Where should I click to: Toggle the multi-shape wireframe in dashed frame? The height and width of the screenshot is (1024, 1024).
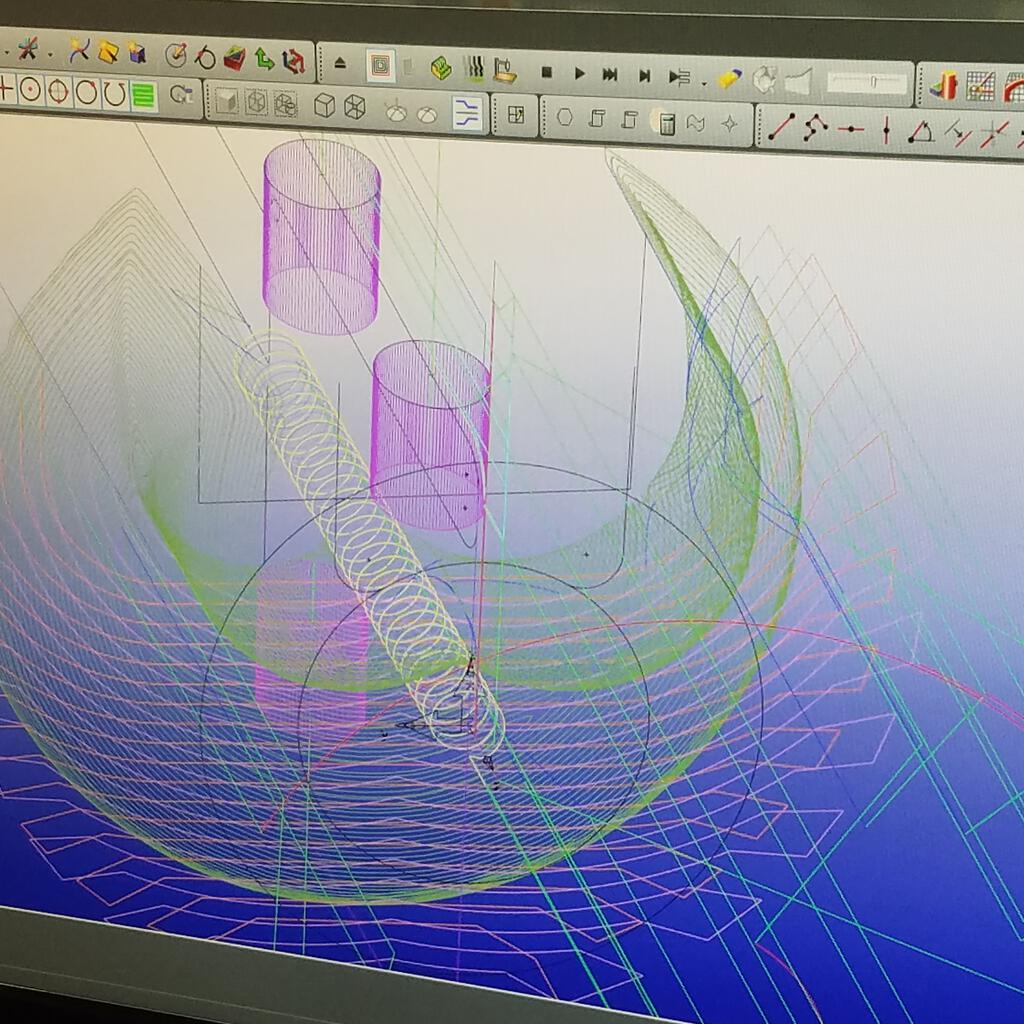coord(285,104)
